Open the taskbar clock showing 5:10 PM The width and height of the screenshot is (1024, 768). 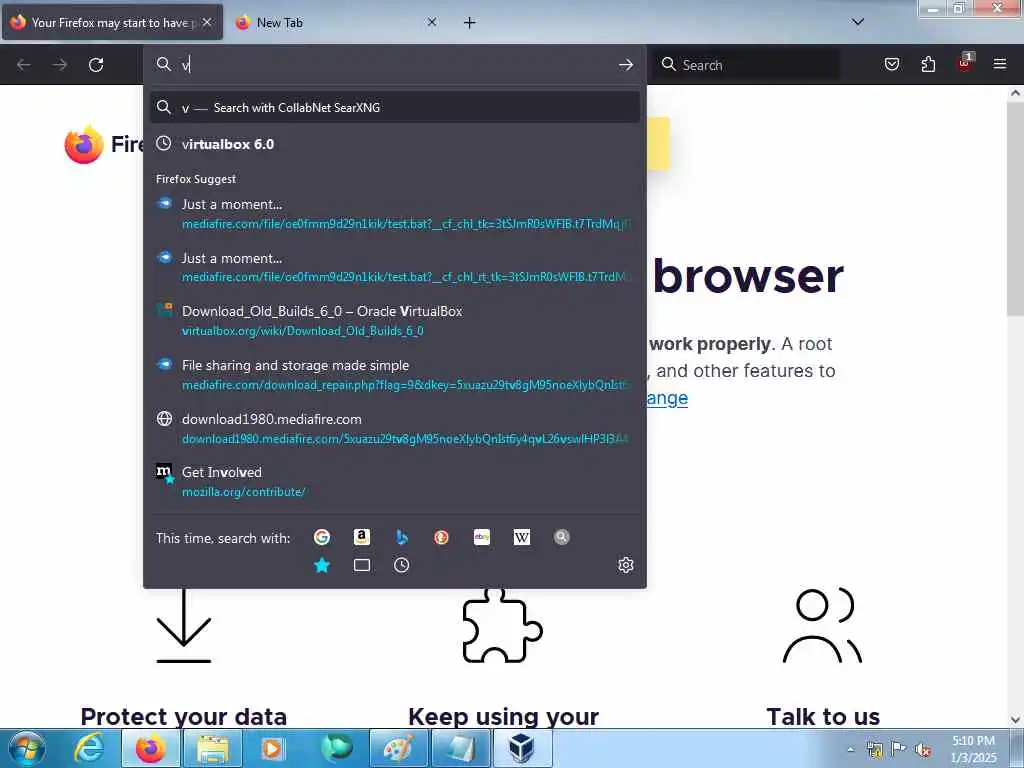tap(974, 749)
